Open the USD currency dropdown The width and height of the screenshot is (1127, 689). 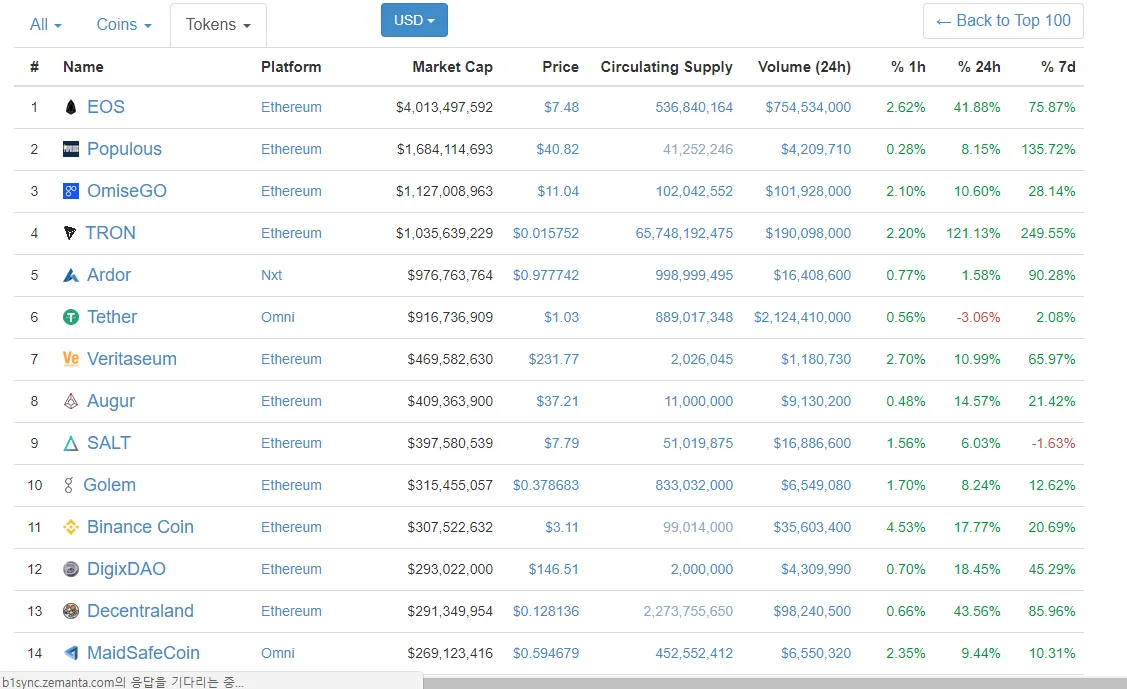(414, 20)
